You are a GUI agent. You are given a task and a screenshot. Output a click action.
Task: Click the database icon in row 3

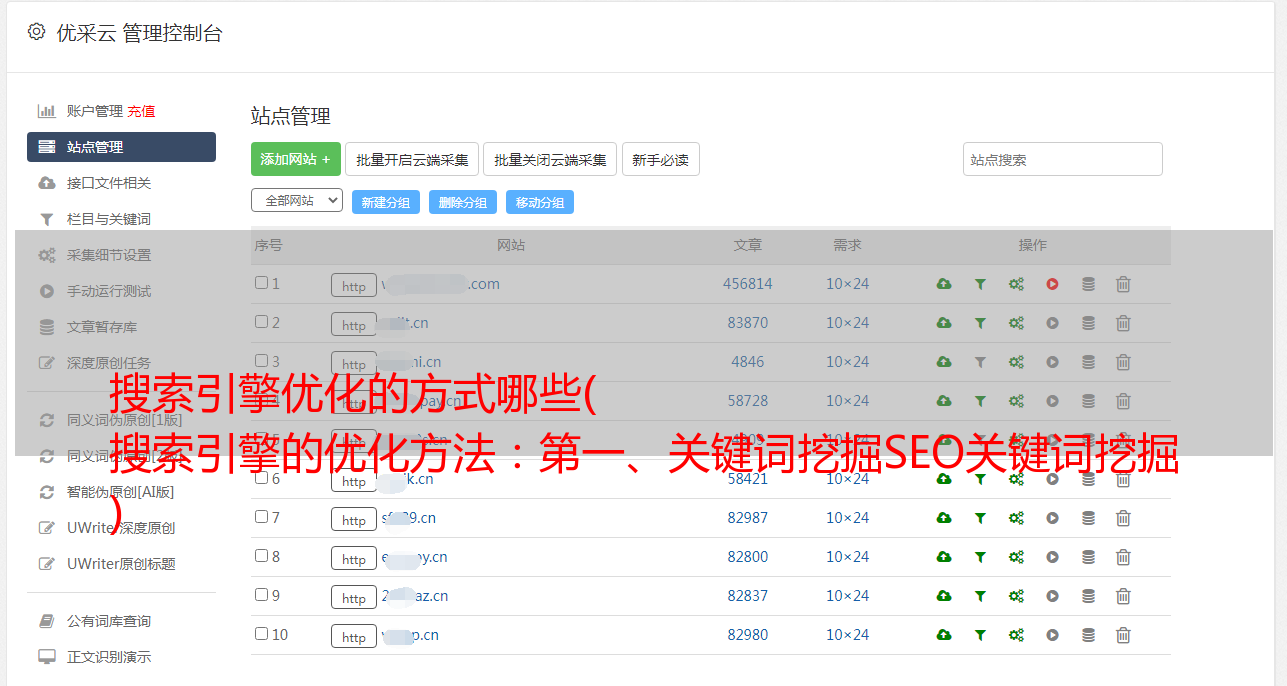[1088, 362]
